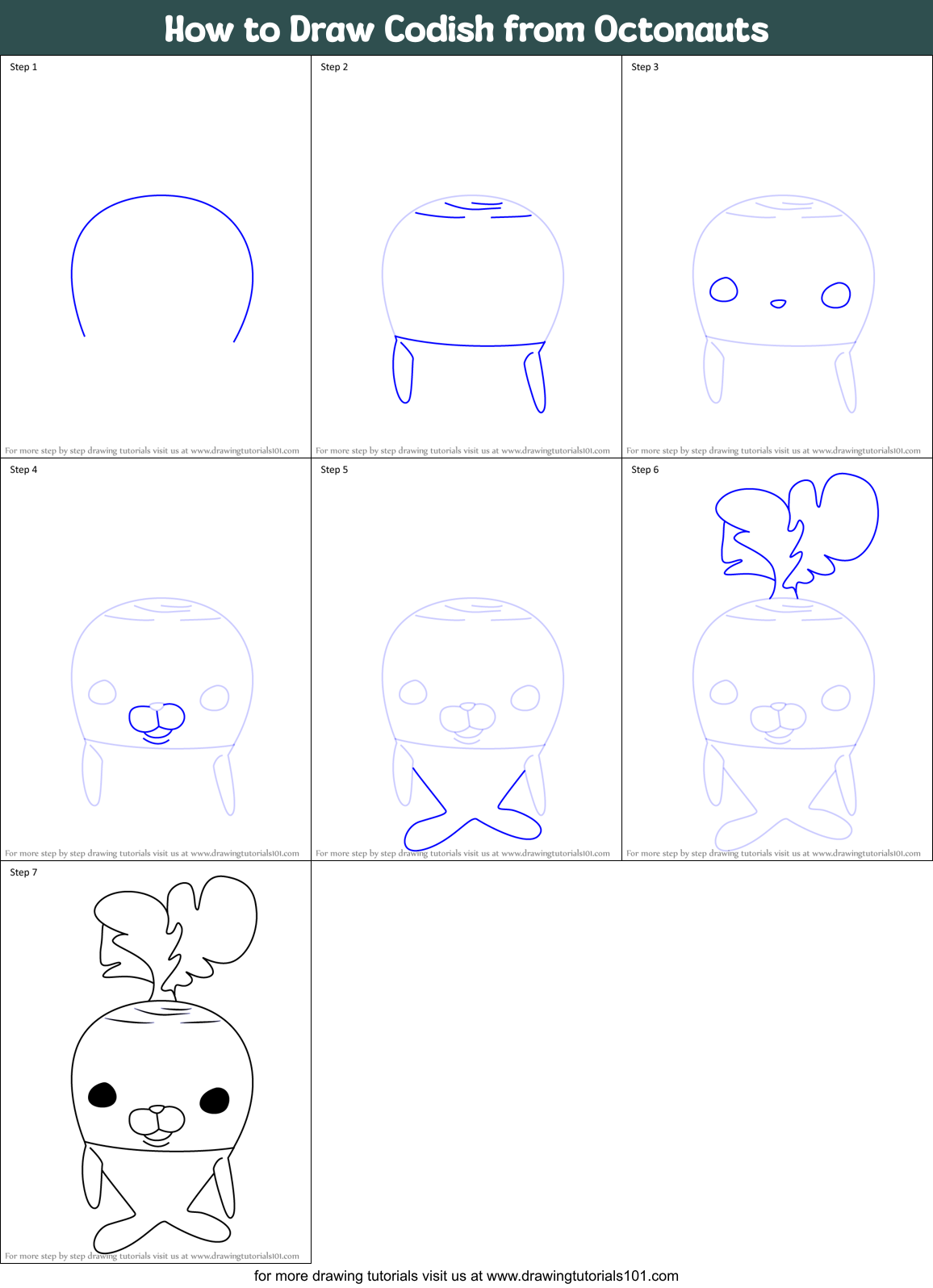
Task: Select the finished Step 7 Codish drawing
Action: (164, 1065)
